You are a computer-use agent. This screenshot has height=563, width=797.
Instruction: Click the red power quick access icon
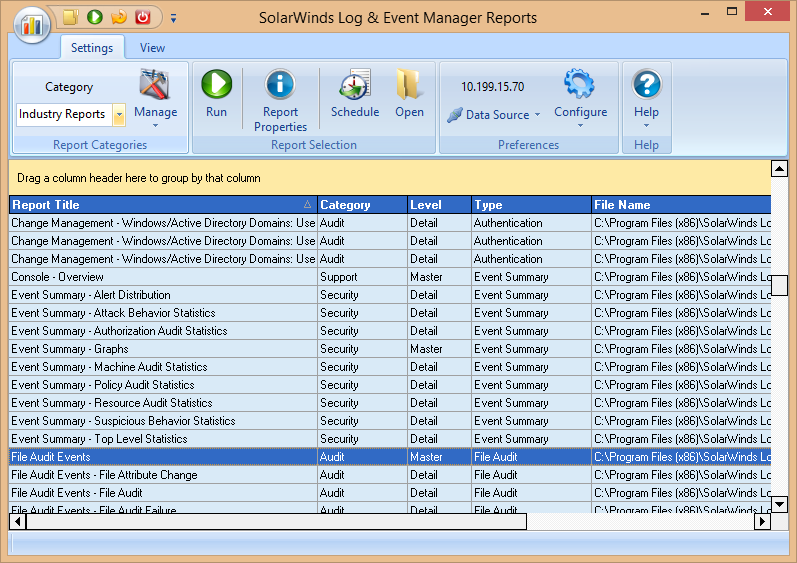(142, 17)
